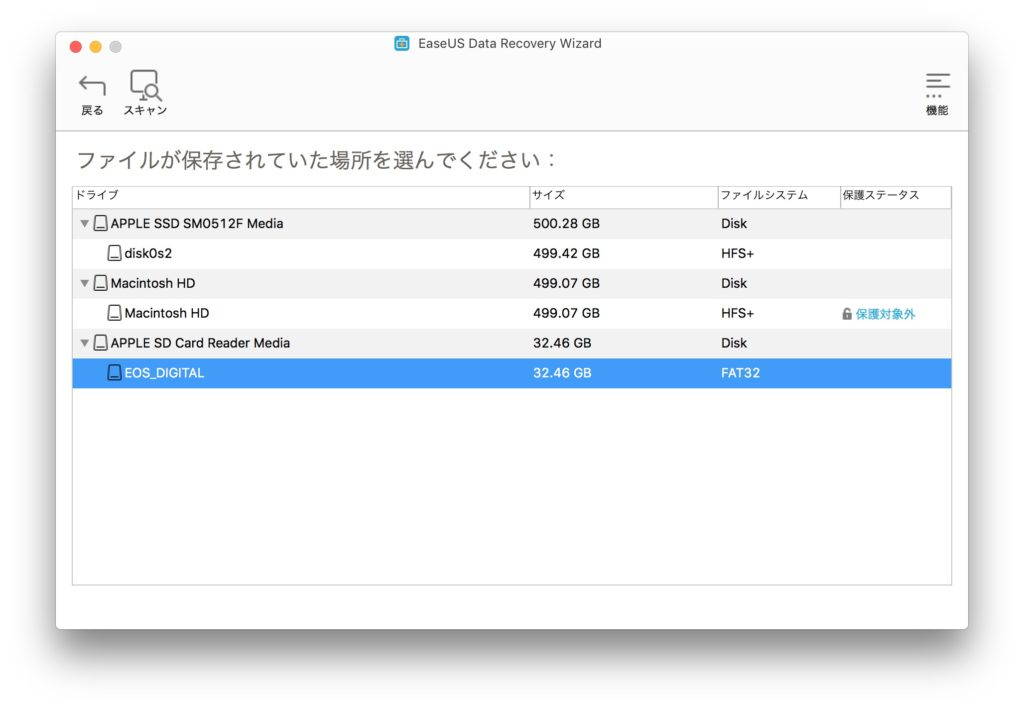Select the child Macintosh HD HFS+ volume
The image size is (1024, 709).
(x=512, y=313)
